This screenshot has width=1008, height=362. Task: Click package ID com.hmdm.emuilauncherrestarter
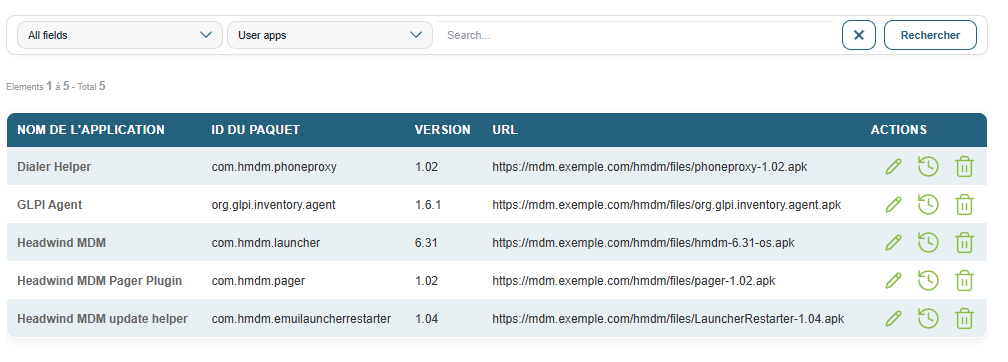[301, 319]
